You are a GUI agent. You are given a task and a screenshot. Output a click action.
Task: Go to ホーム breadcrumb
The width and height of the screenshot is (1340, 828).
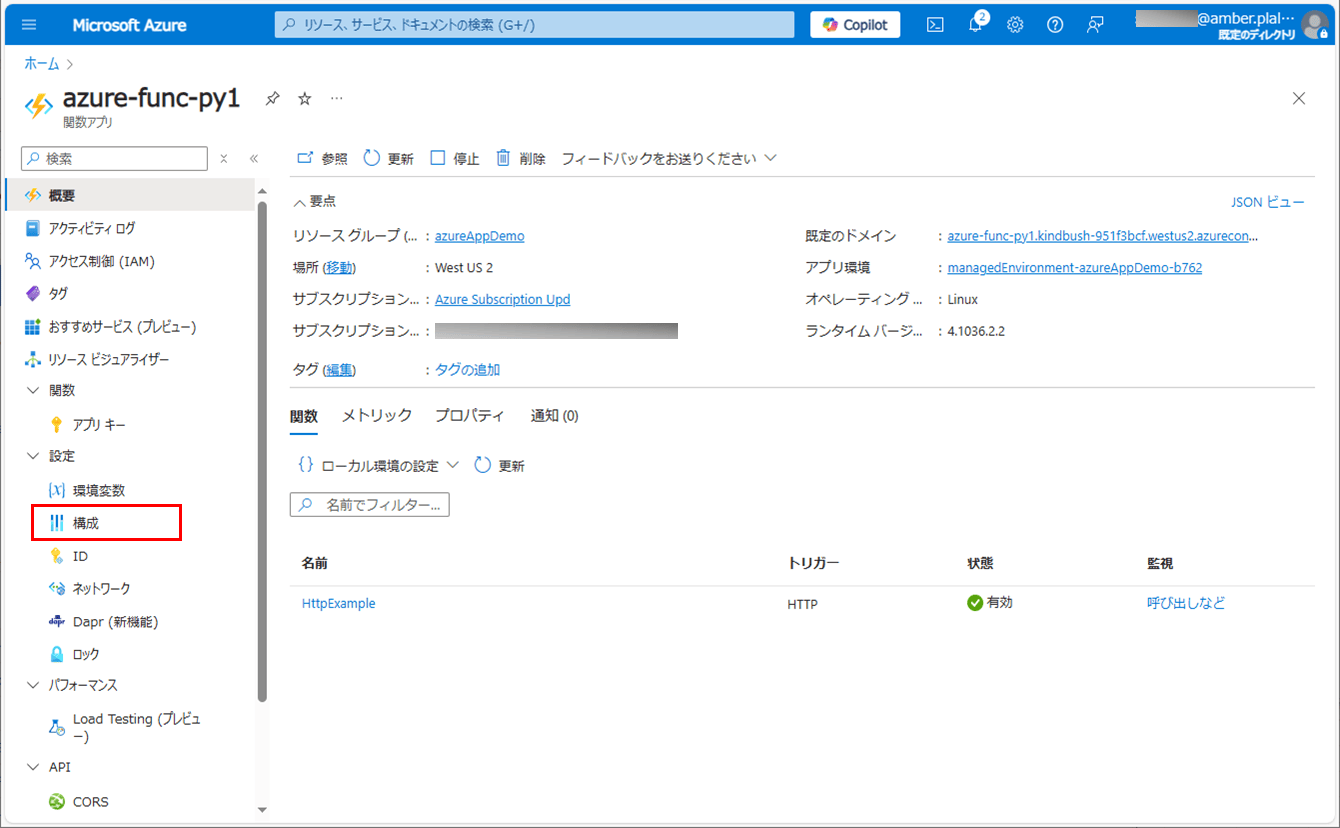point(42,63)
